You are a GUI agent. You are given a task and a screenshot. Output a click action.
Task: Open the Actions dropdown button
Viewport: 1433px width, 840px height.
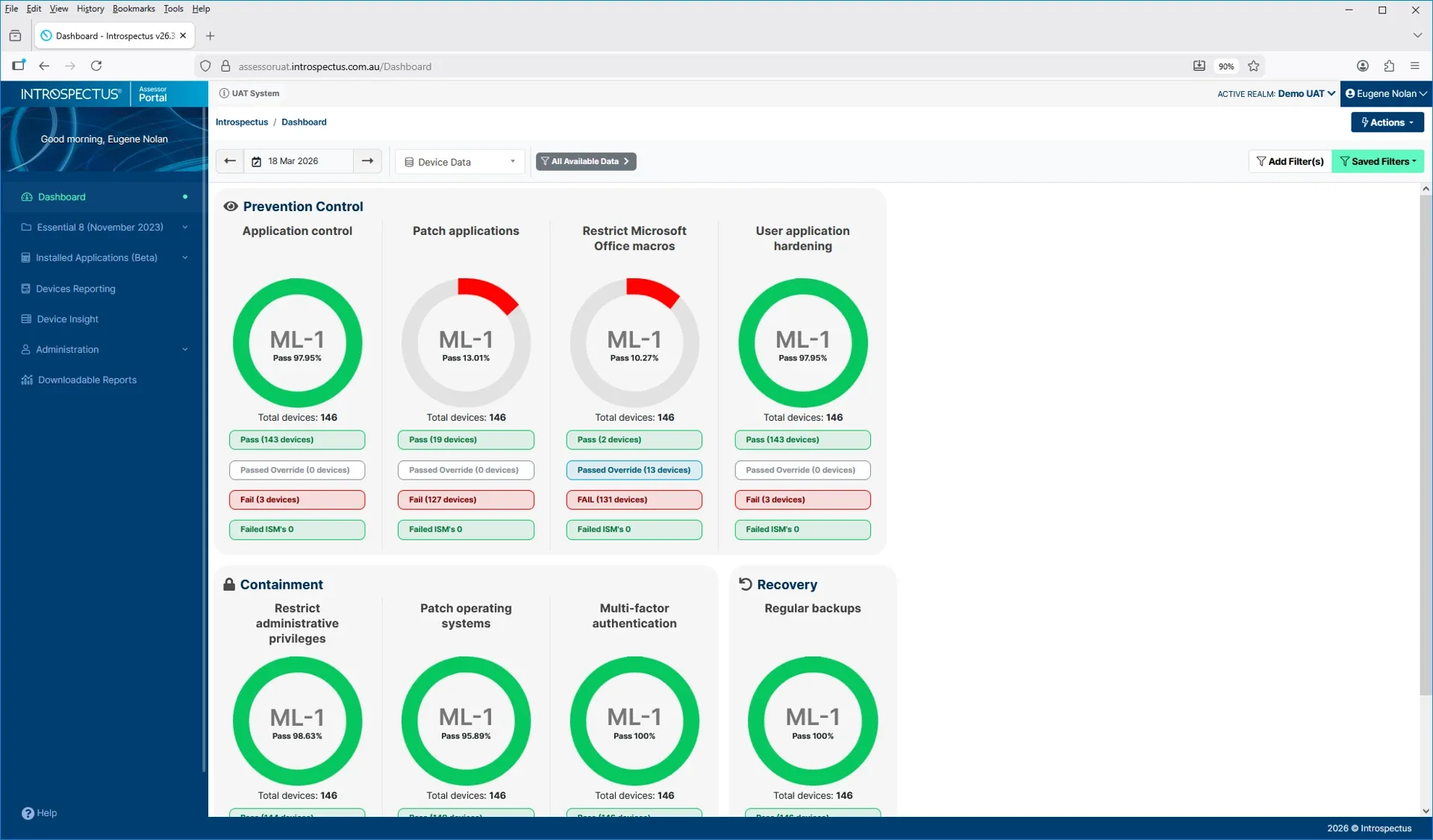tap(1387, 122)
